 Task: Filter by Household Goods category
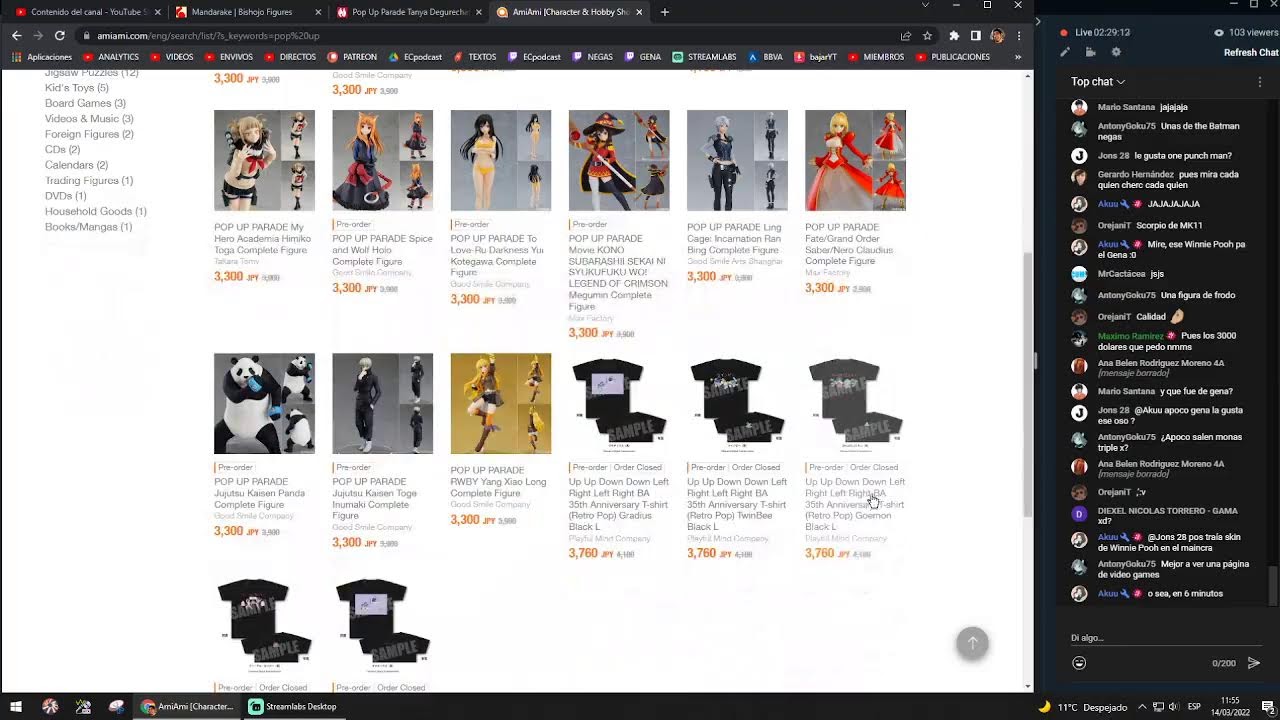96,212
